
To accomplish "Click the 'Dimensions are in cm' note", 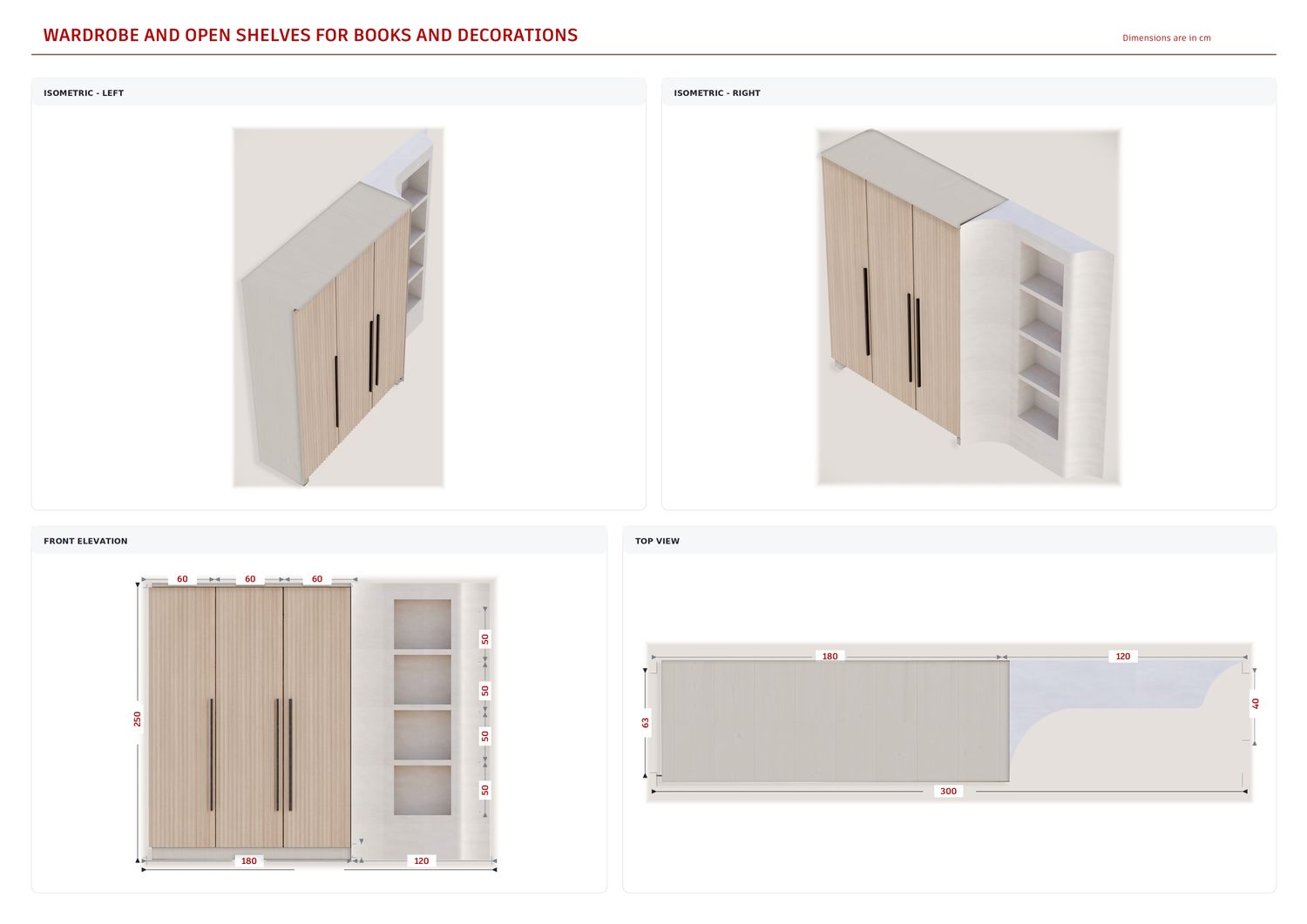I will [x=1166, y=38].
